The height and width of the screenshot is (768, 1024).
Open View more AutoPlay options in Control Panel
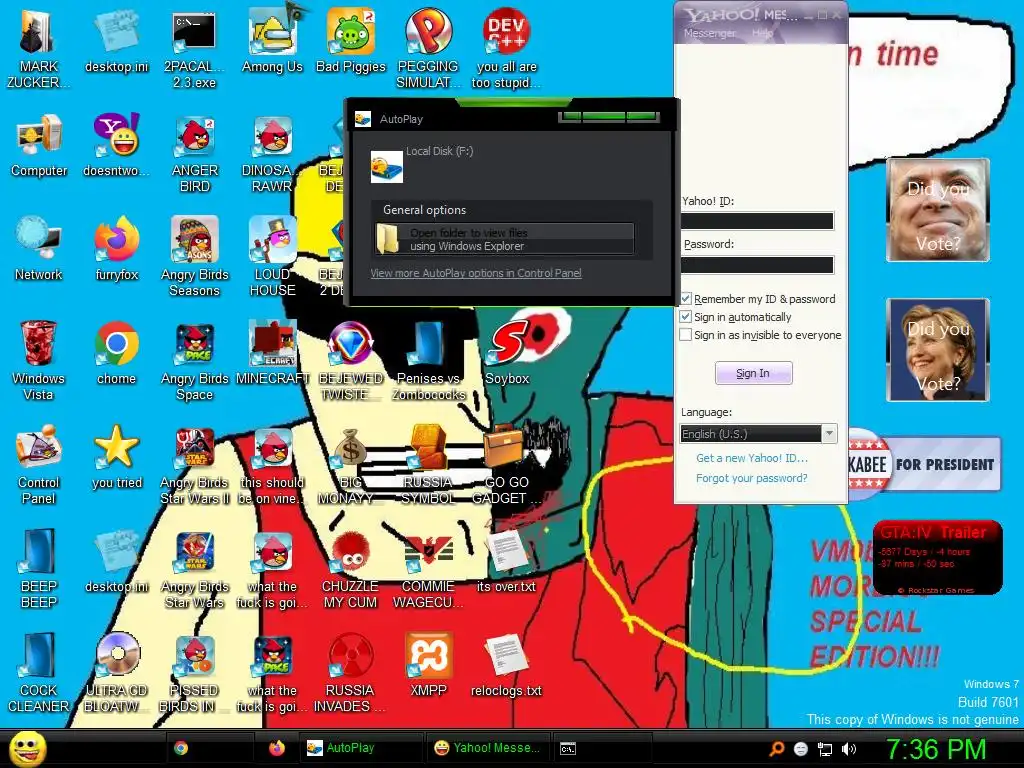click(x=476, y=273)
